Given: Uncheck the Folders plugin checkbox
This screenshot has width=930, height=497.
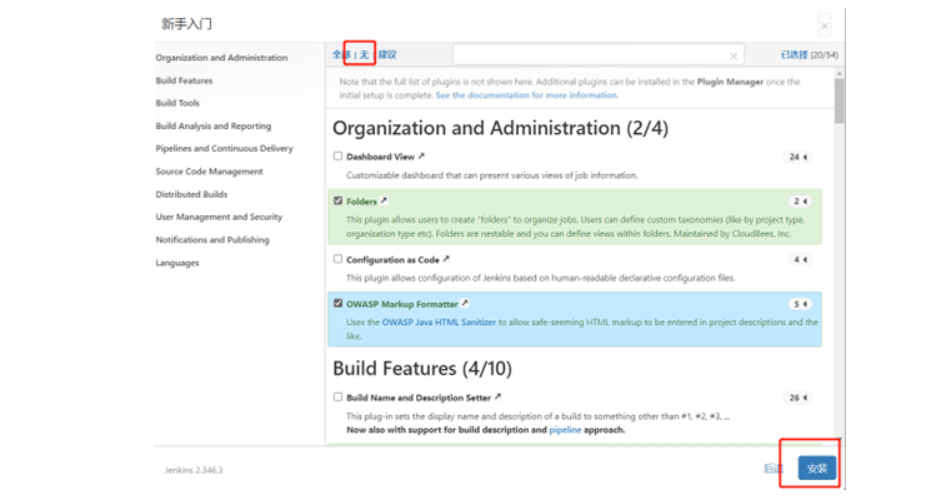Looking at the screenshot, I should point(338,200).
